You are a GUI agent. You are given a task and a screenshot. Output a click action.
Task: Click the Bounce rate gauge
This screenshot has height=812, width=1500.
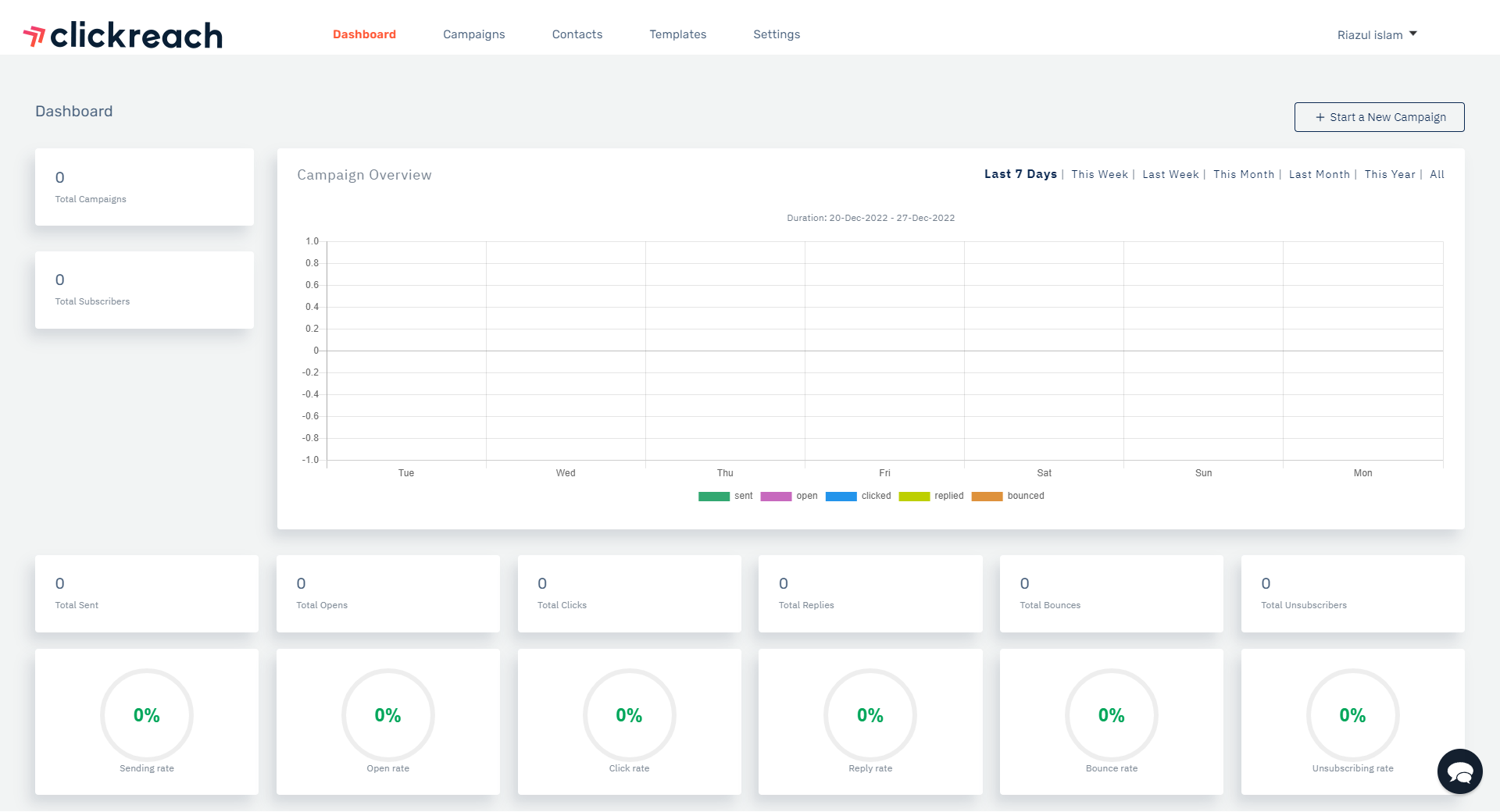click(1112, 715)
